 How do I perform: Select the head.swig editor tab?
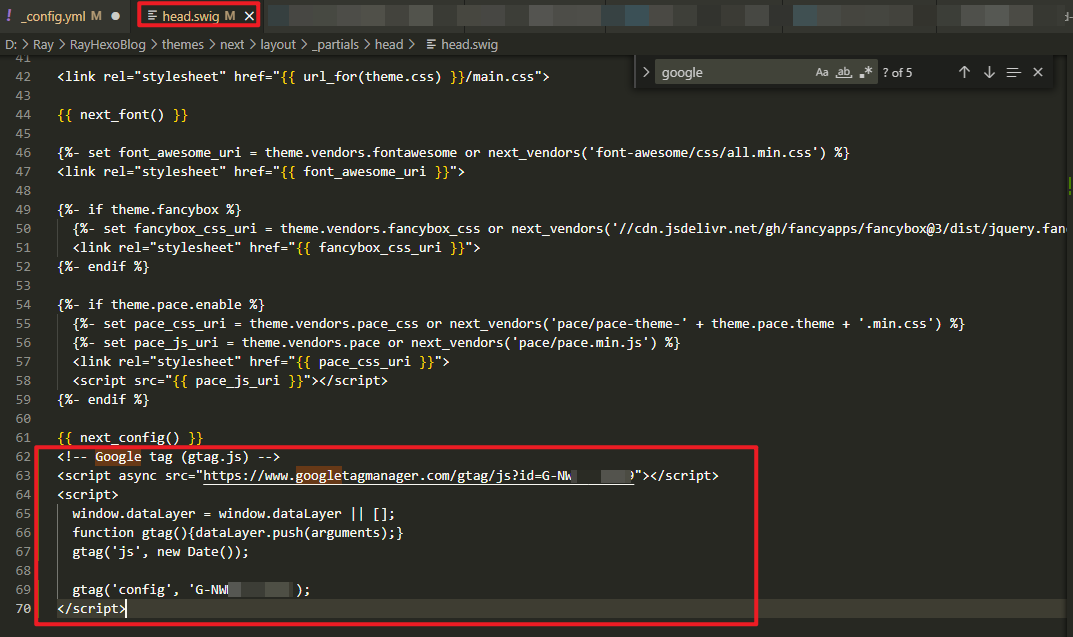[x=191, y=16]
